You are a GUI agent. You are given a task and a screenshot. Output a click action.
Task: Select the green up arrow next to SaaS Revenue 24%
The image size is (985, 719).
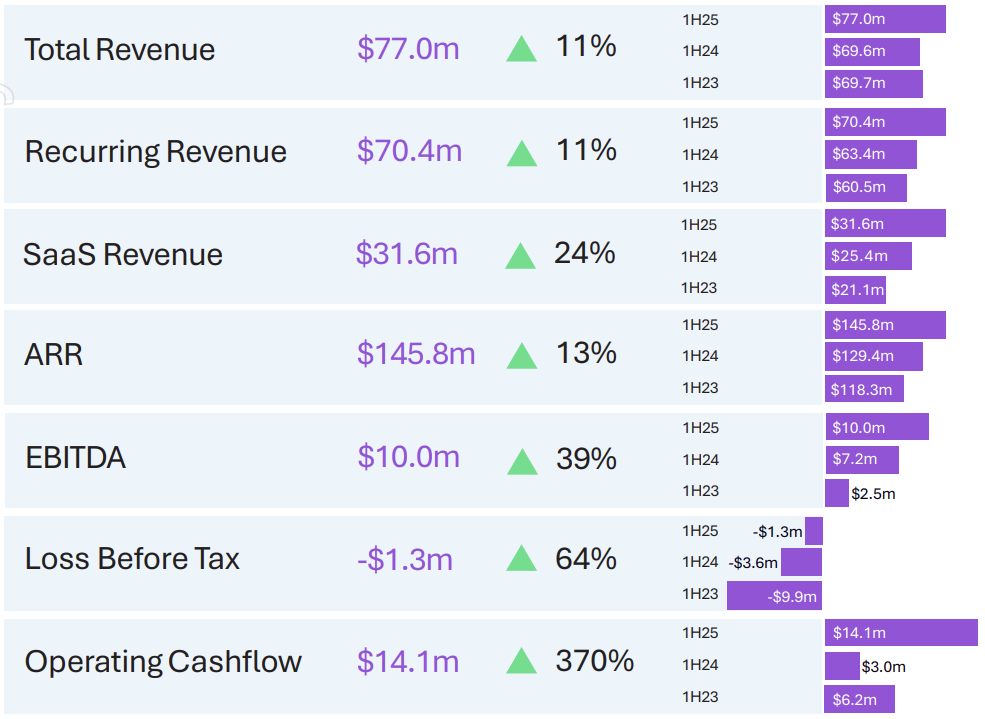520,256
